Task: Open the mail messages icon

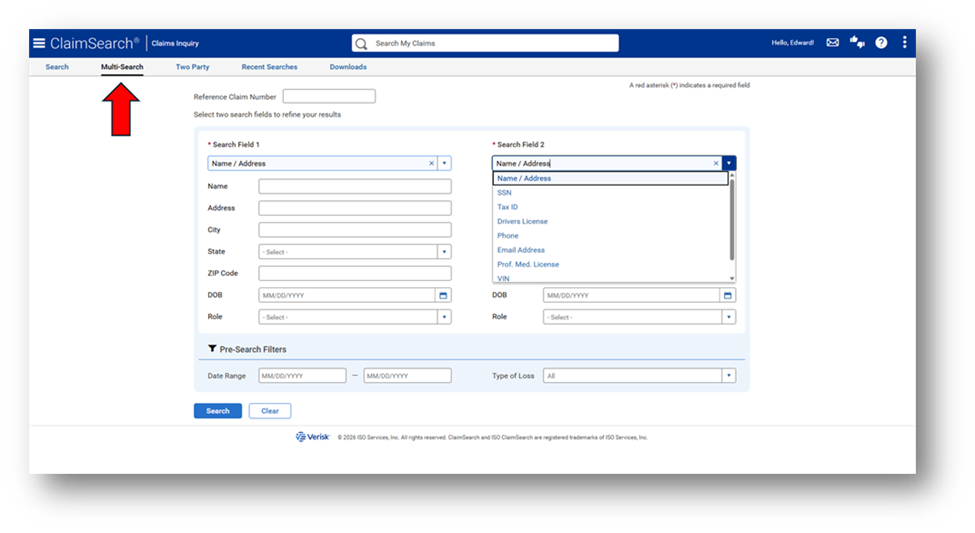Action: click(833, 42)
